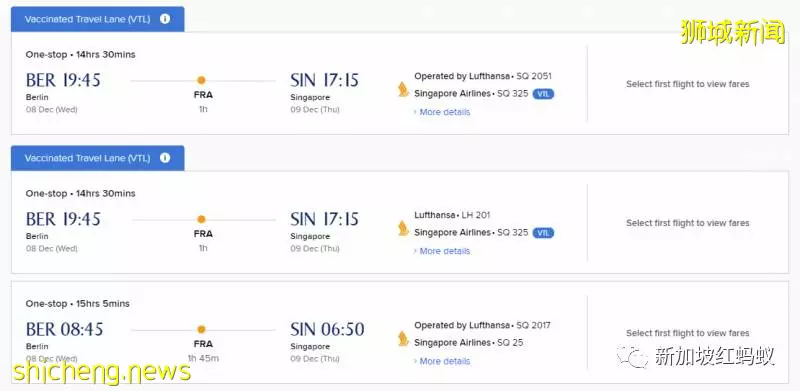Expand More details for Lufthansa LH 201 flight
Viewport: 800px width, 391px height.
(x=442, y=251)
